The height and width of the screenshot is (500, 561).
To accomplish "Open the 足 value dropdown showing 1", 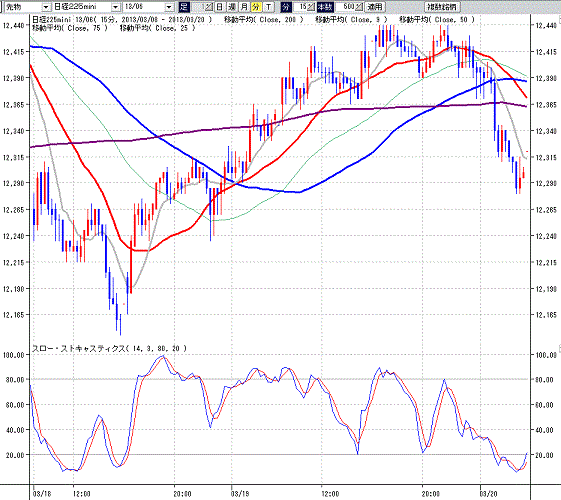I will click(209, 7).
